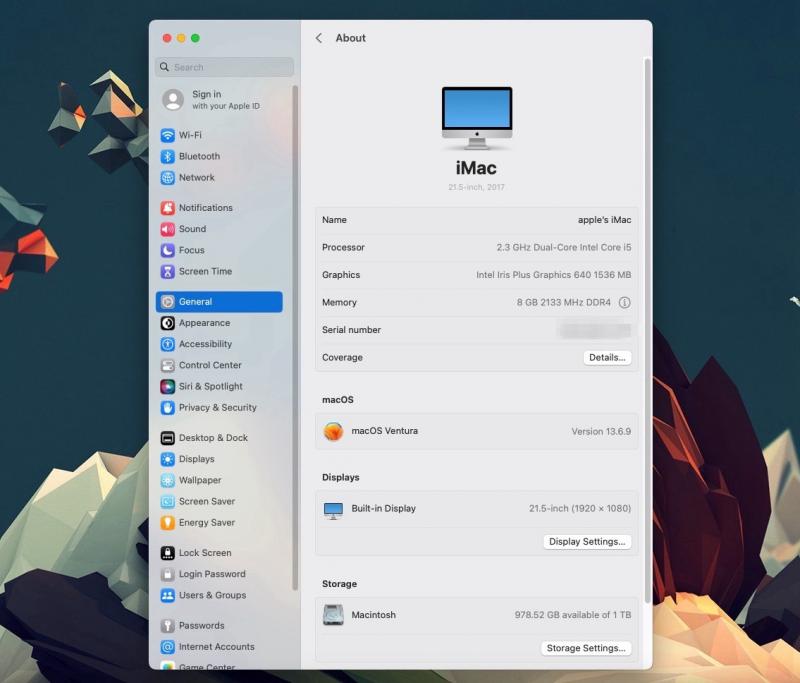The image size is (800, 683).
Task: Click Users & Groups icon
Action: 167,595
